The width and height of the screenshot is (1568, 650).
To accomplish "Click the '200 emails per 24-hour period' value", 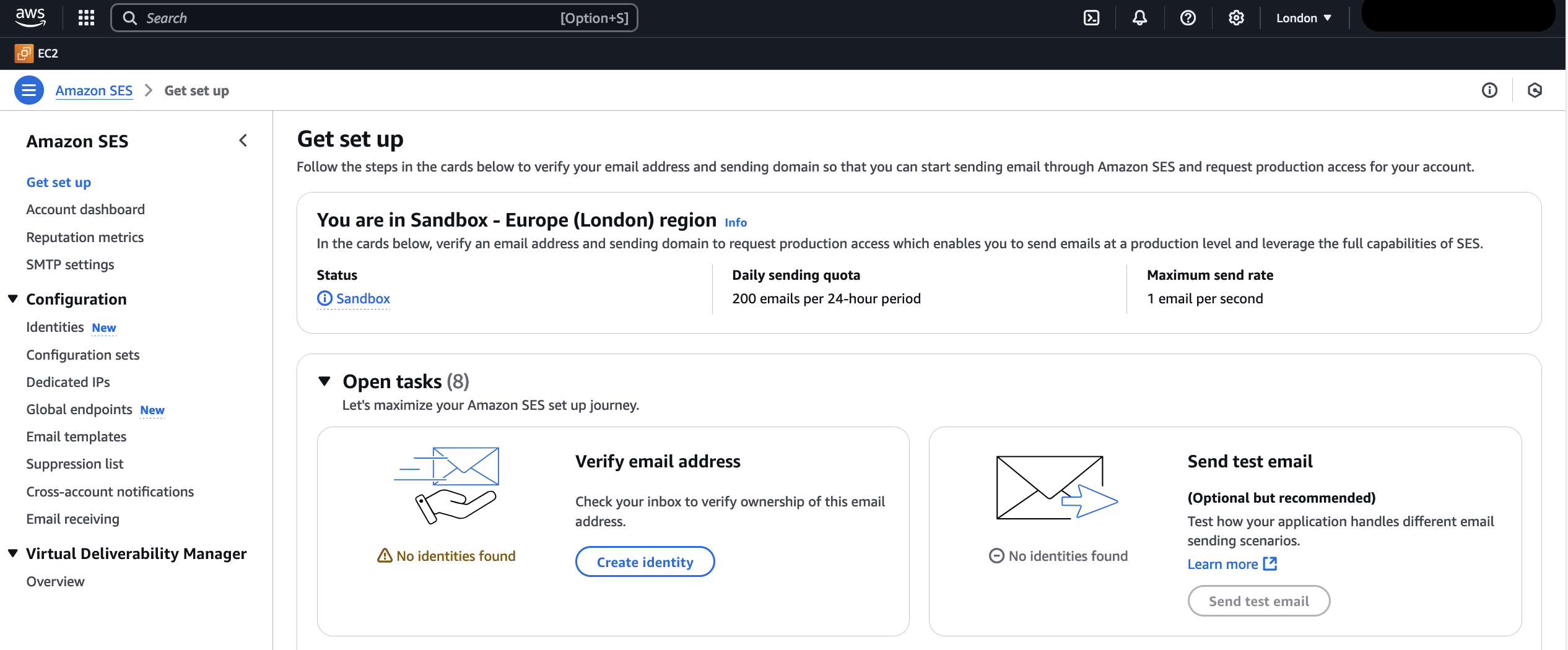I will tap(826, 298).
